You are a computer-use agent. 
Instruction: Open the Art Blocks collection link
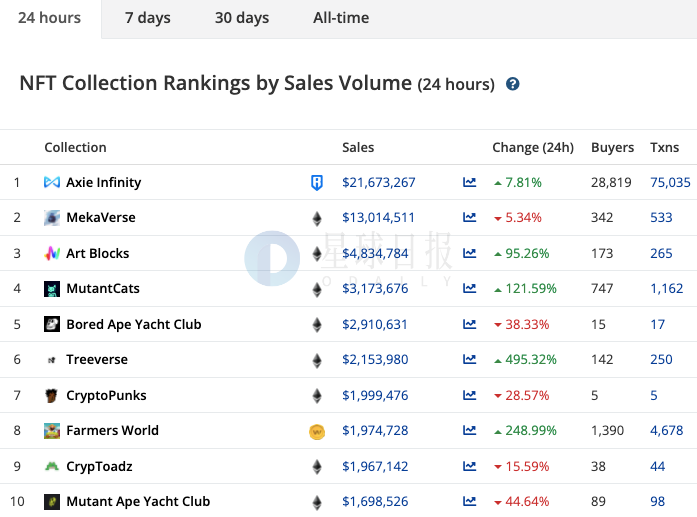(98, 253)
